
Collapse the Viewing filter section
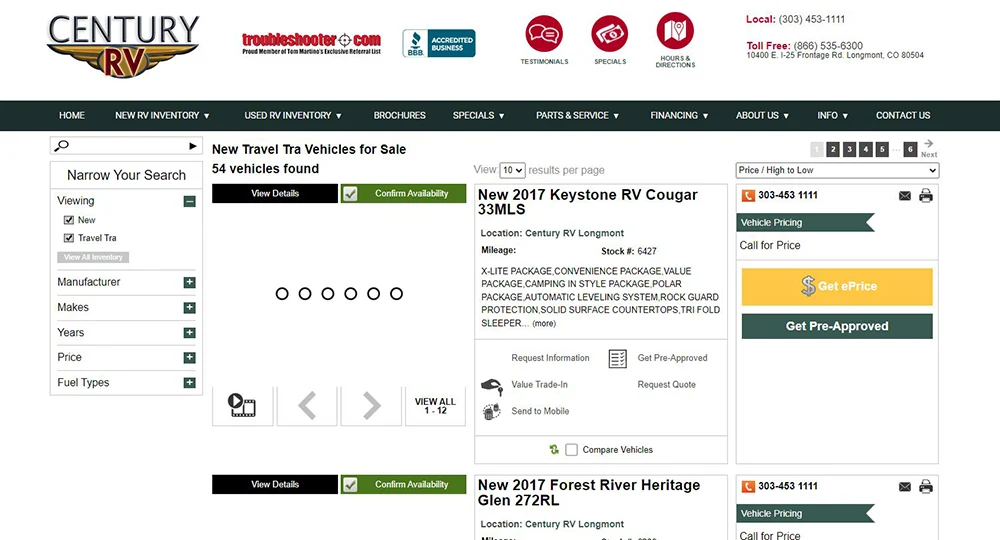(x=189, y=201)
